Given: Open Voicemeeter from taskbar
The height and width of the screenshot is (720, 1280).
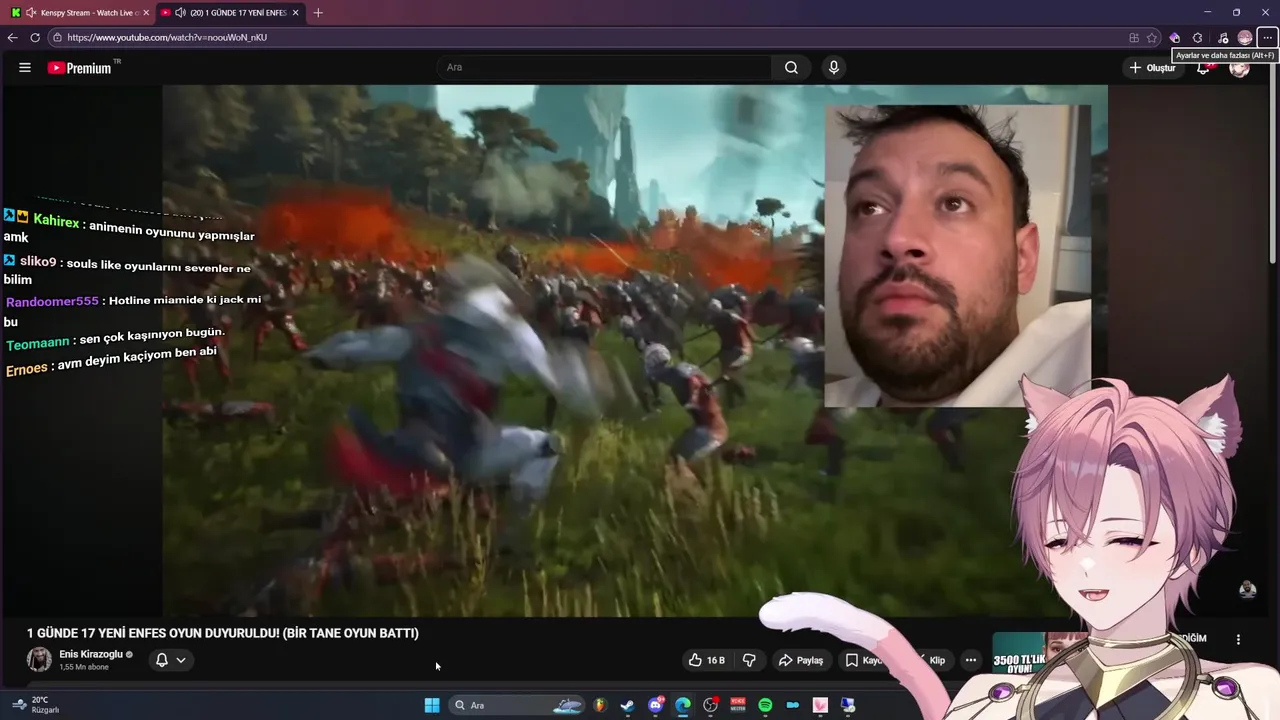Looking at the screenshot, I should point(738,705).
